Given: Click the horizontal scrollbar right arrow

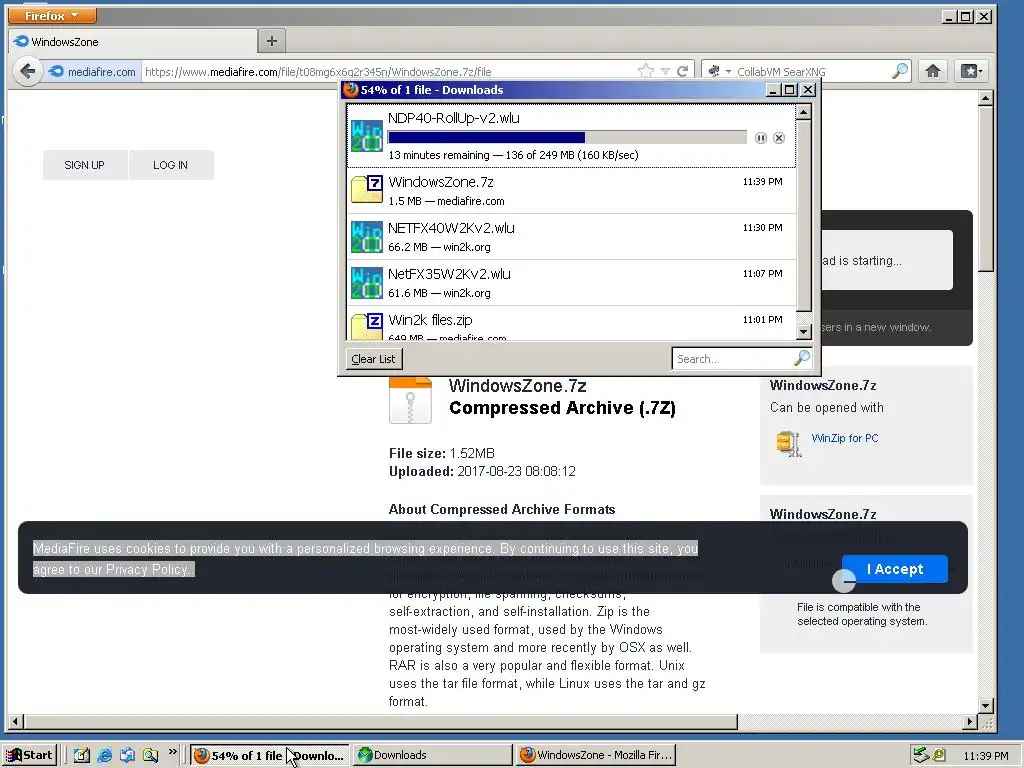Looking at the screenshot, I should [970, 722].
